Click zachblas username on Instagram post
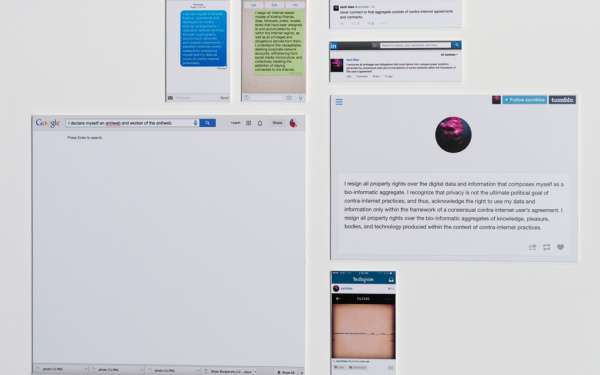This screenshot has height=375, width=600. 347,289
